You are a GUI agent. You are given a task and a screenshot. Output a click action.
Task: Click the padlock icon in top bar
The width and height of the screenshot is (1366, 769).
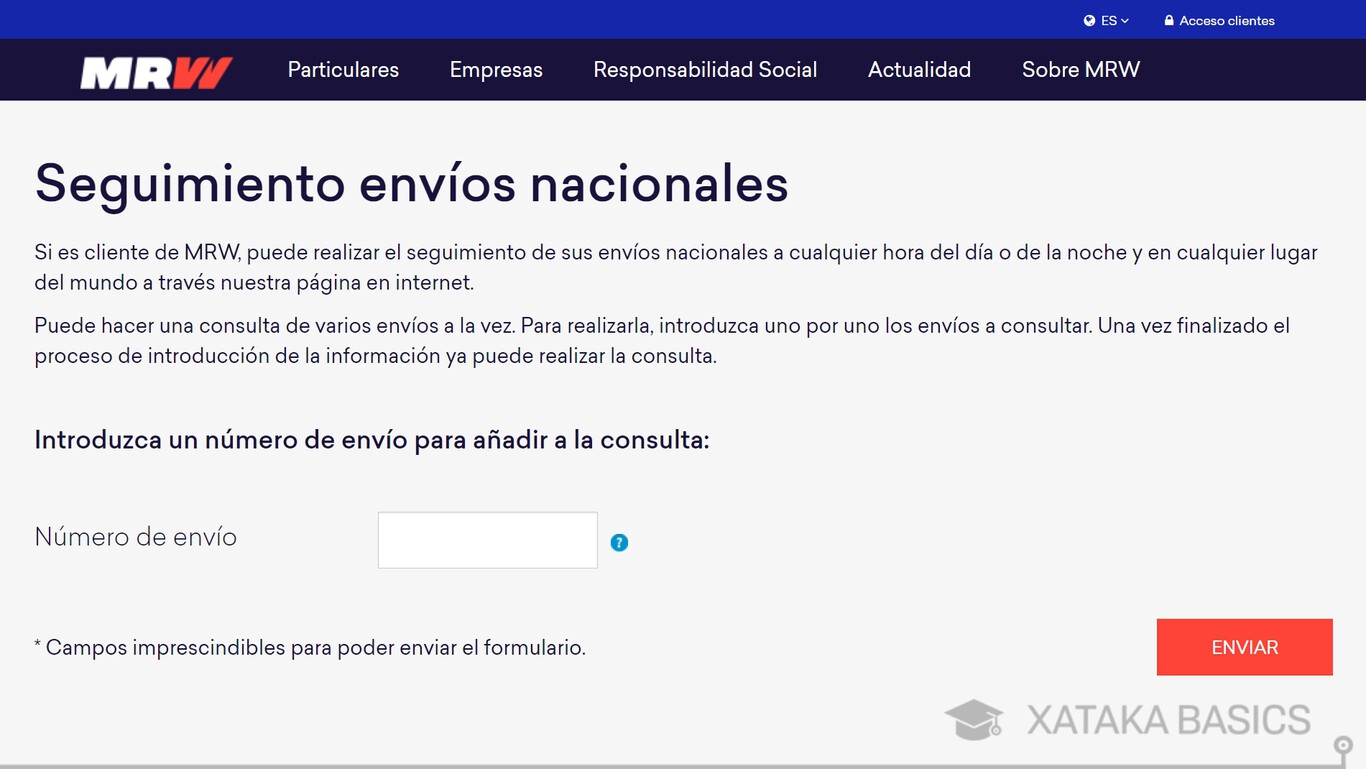point(1169,20)
